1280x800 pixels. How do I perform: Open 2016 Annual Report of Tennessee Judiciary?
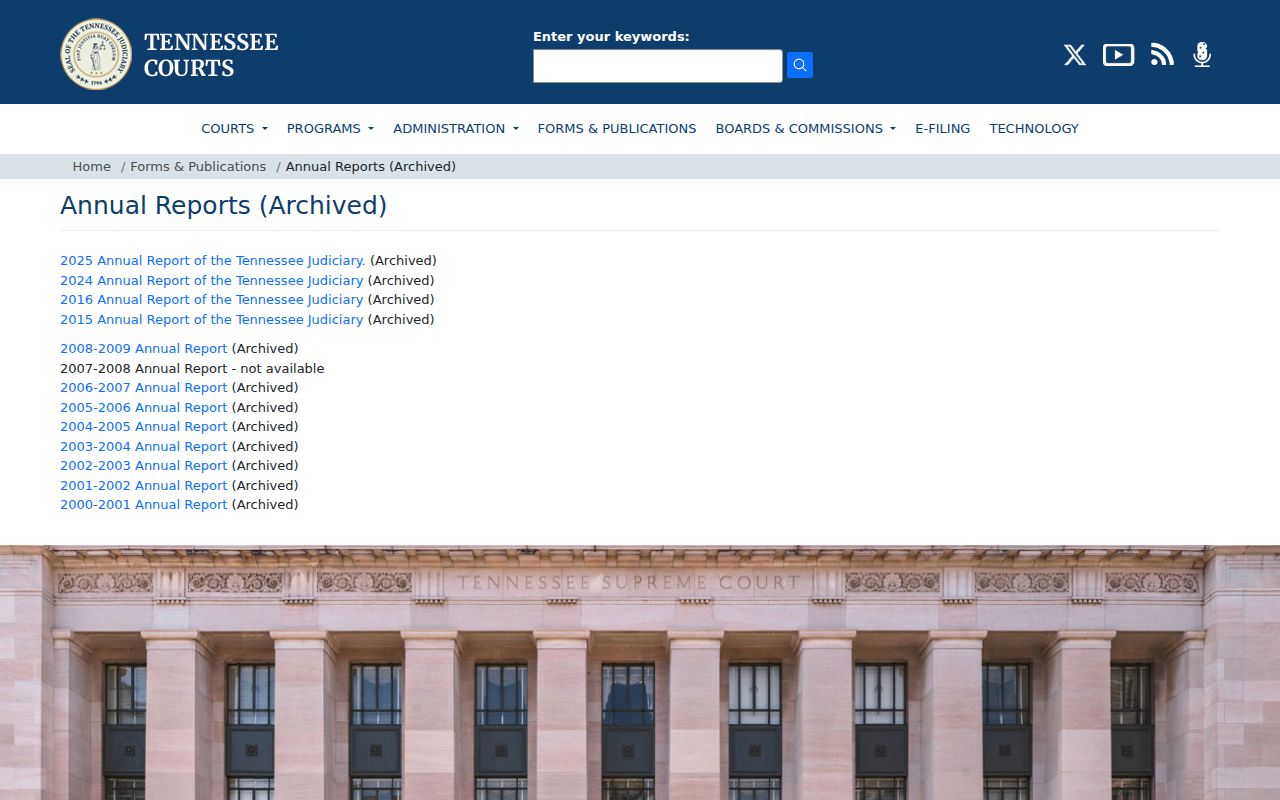coord(212,300)
